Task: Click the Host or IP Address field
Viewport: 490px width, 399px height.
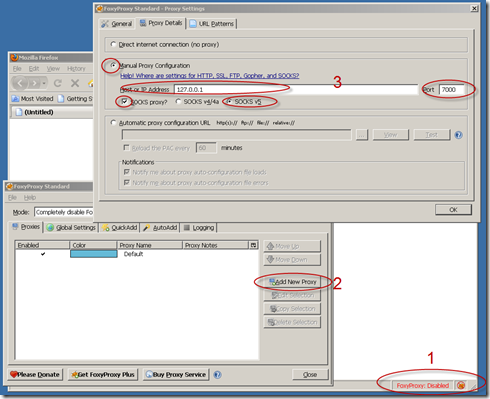Action: [296, 89]
